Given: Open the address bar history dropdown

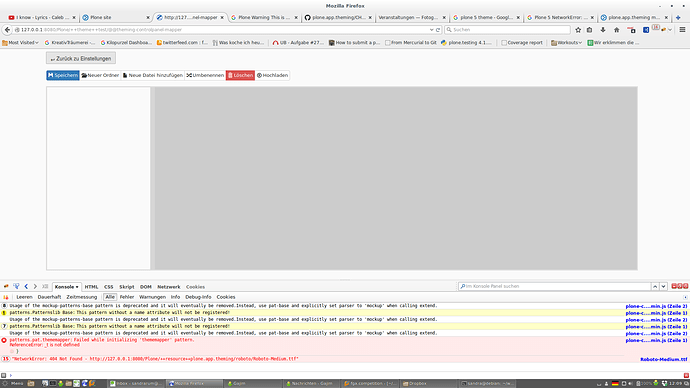Looking at the screenshot, I should tap(431, 30).
